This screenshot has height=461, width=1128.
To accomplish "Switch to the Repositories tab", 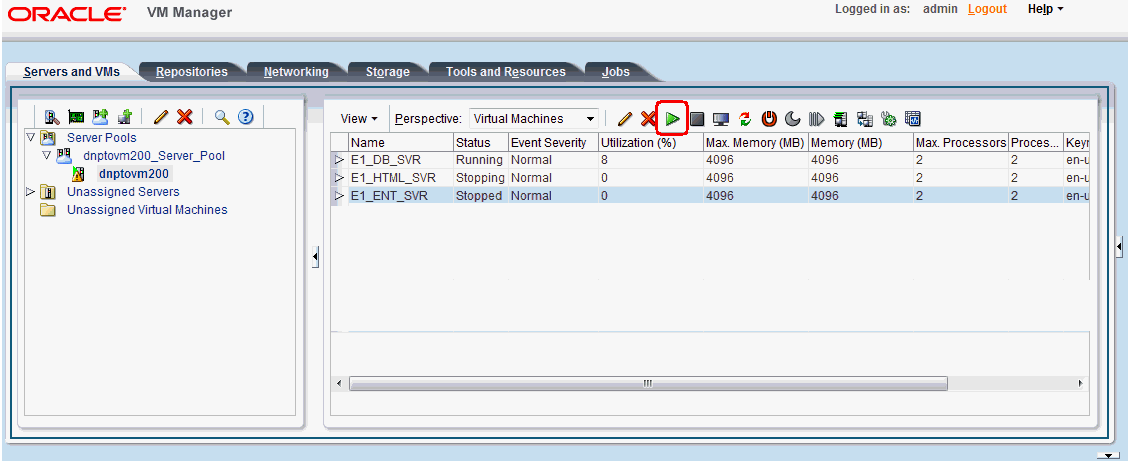I will [x=192, y=72].
